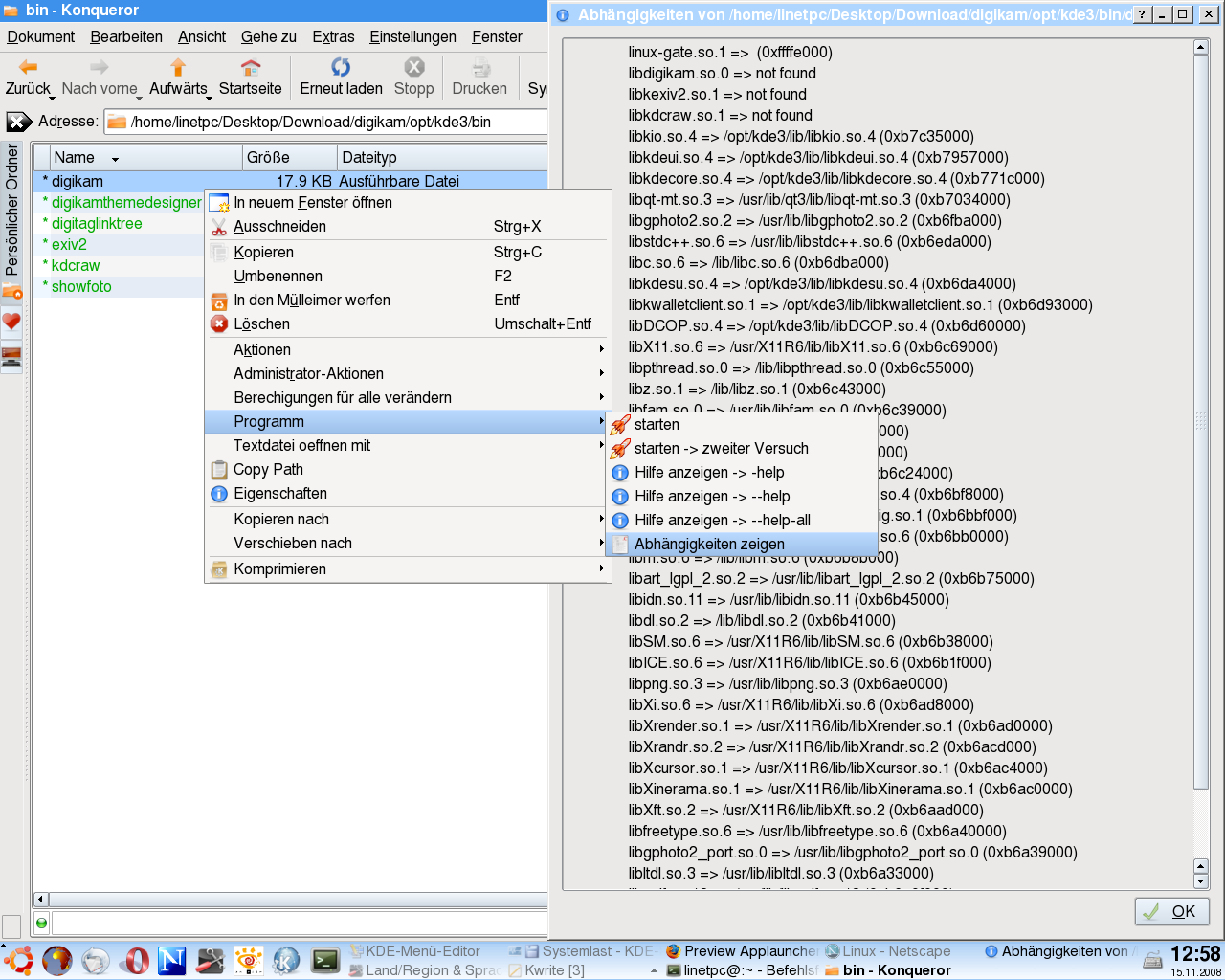Screen dimensions: 1225x980
Task: Open the Dokument menu
Action: point(41,37)
